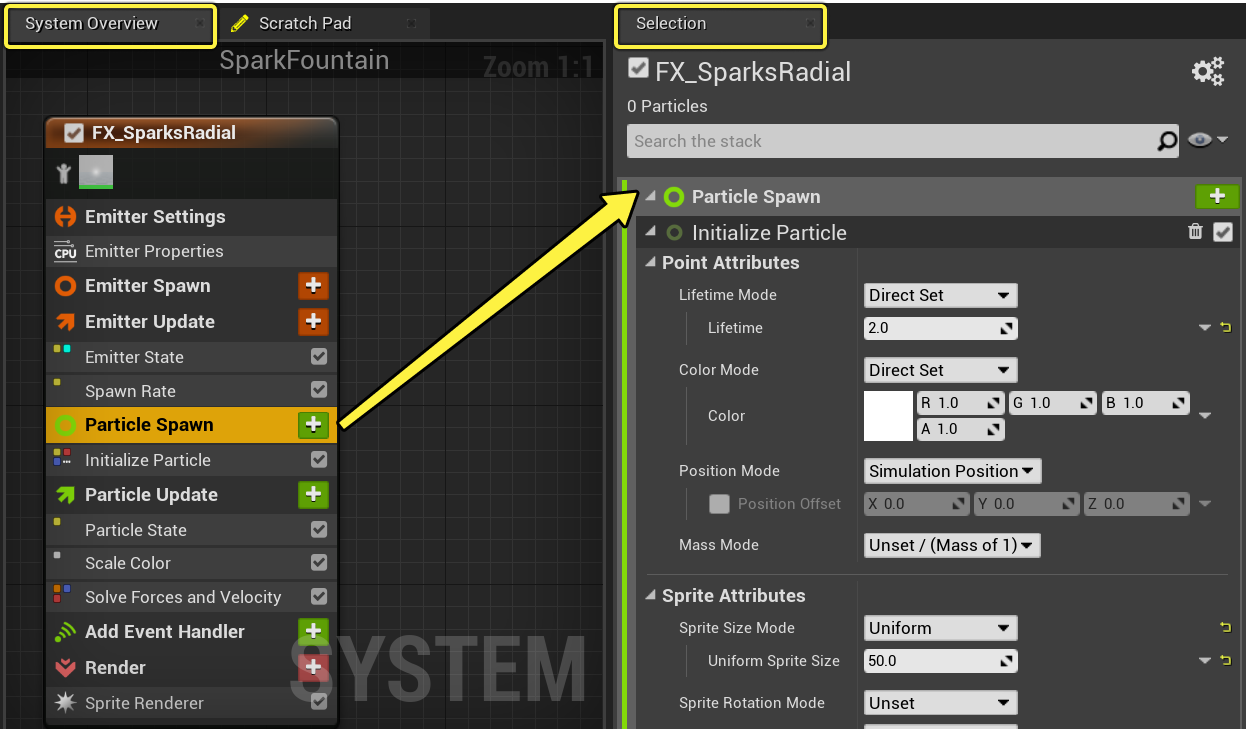This screenshot has height=729, width=1246.
Task: Click the Add Event Handler signal icon
Action: point(65,632)
